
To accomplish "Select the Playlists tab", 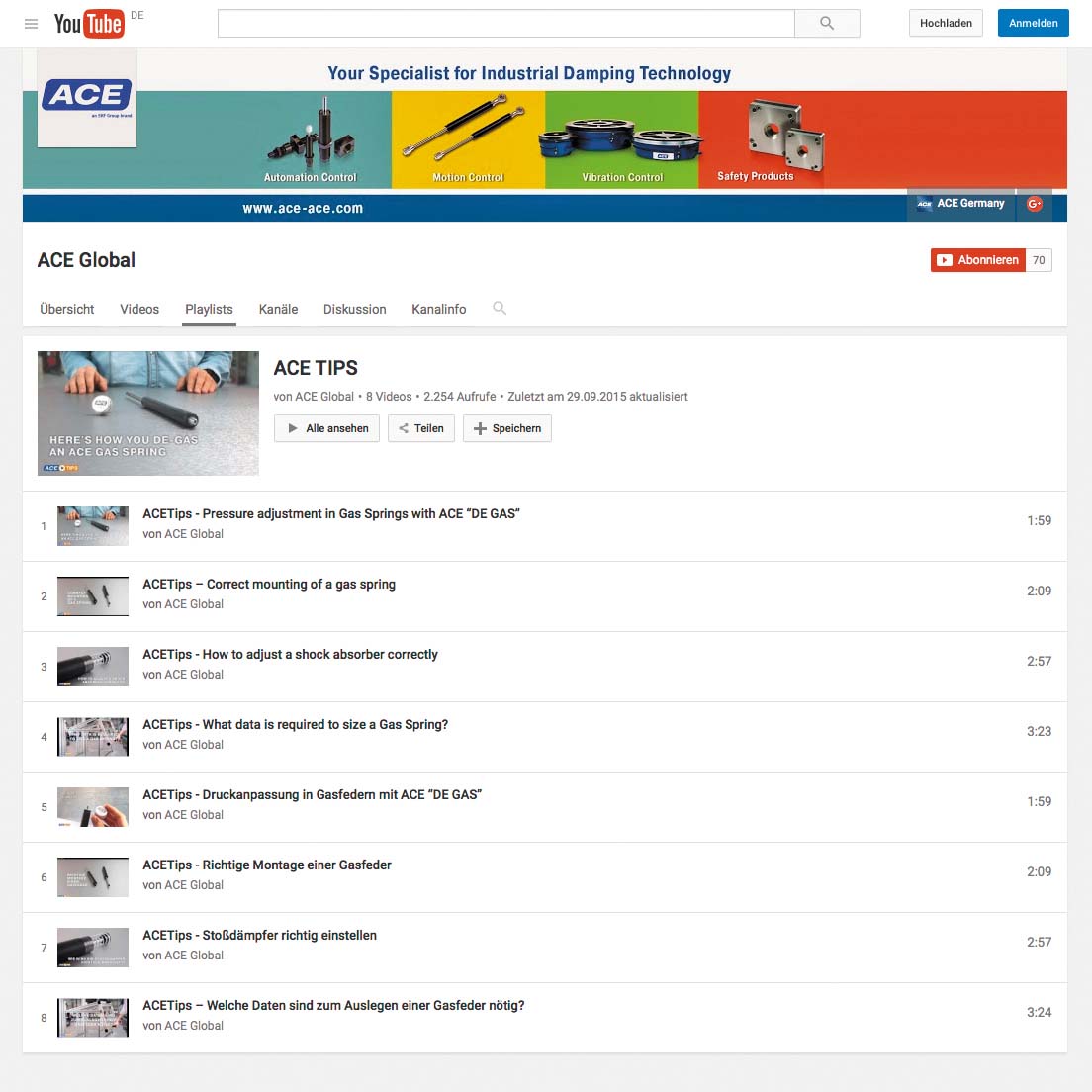I will pos(209,309).
